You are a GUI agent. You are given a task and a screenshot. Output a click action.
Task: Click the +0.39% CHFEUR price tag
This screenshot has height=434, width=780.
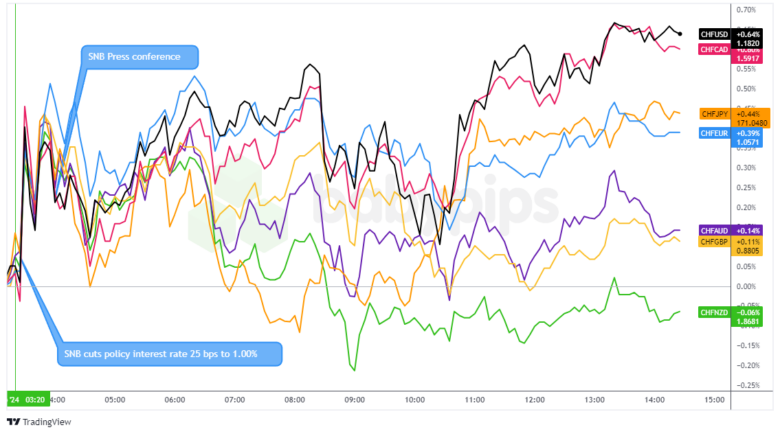click(748, 133)
